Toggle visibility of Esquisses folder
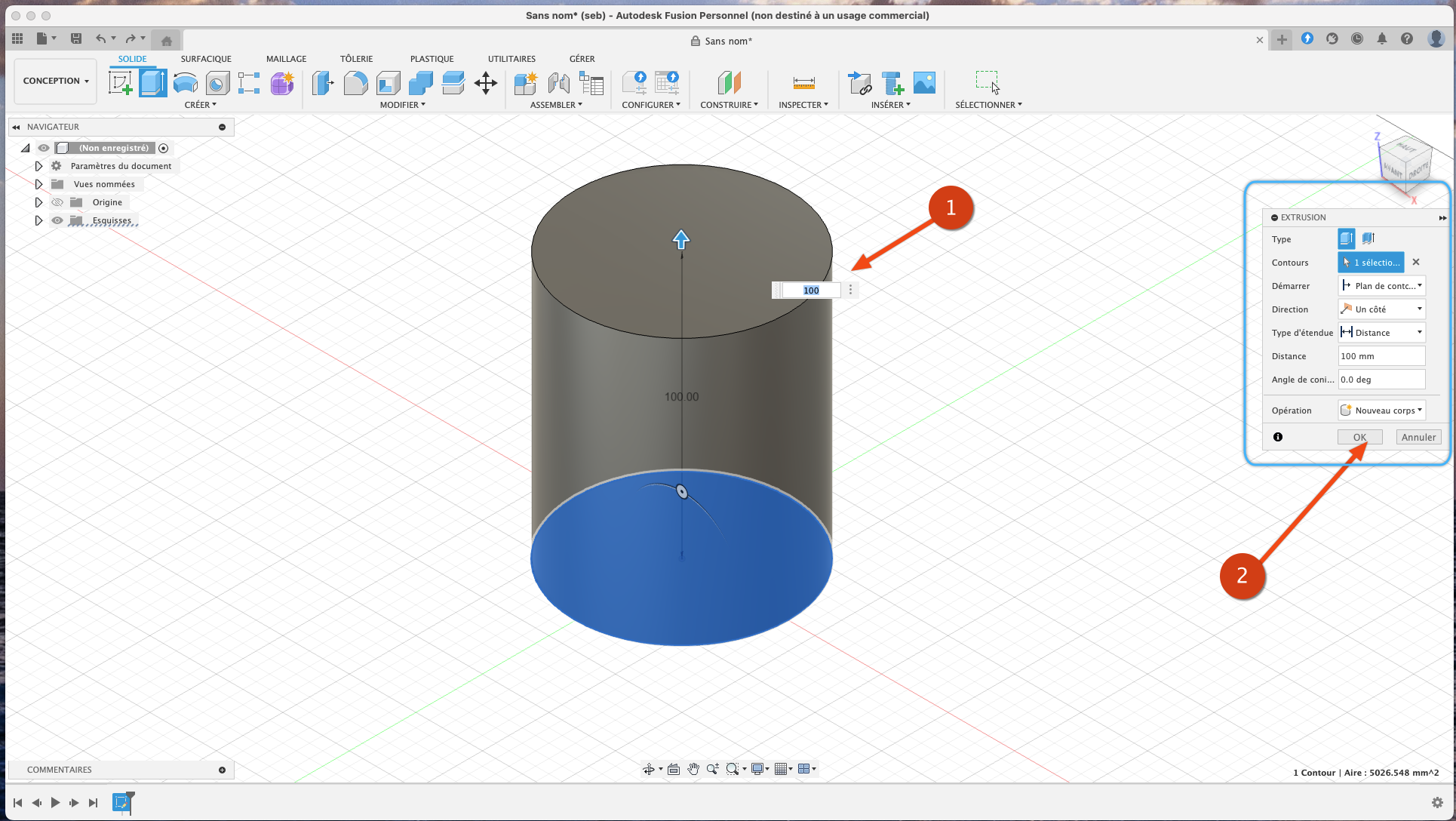 click(x=57, y=220)
